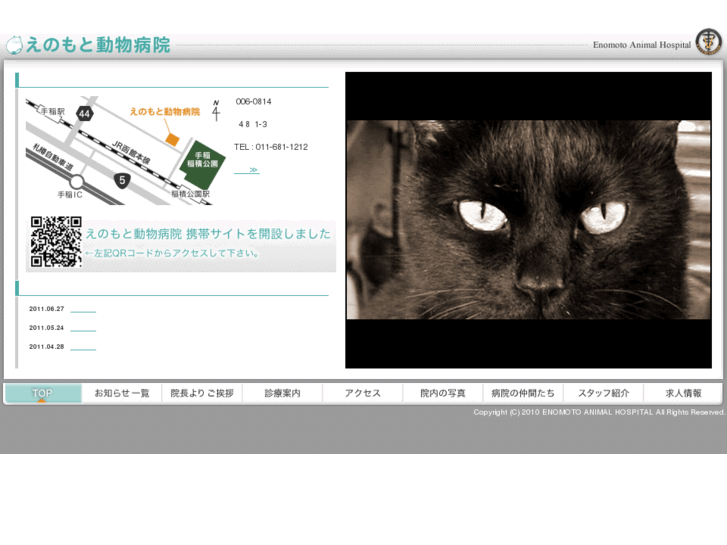Click the orange hospital label on the map
727x545 pixels.
click(x=165, y=112)
